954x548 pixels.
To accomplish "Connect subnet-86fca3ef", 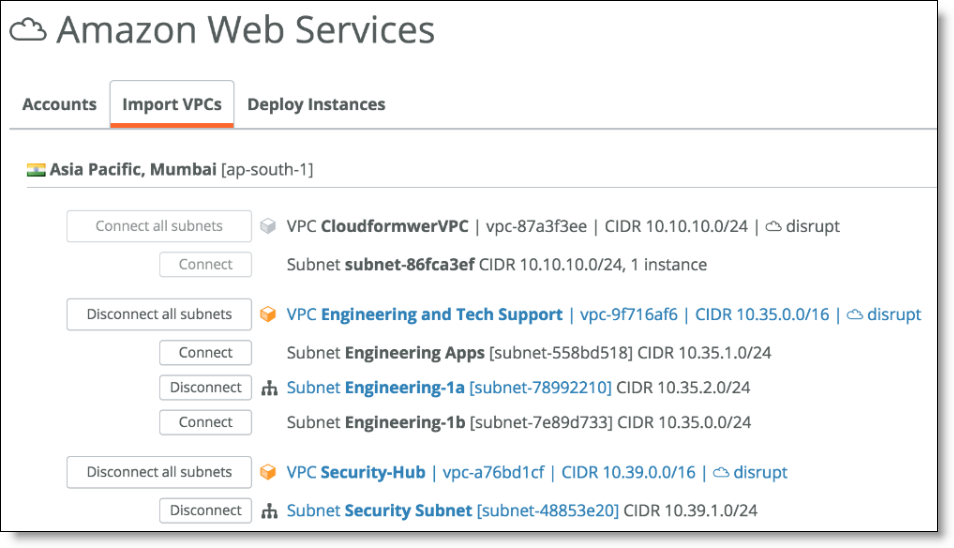I will 206,265.
